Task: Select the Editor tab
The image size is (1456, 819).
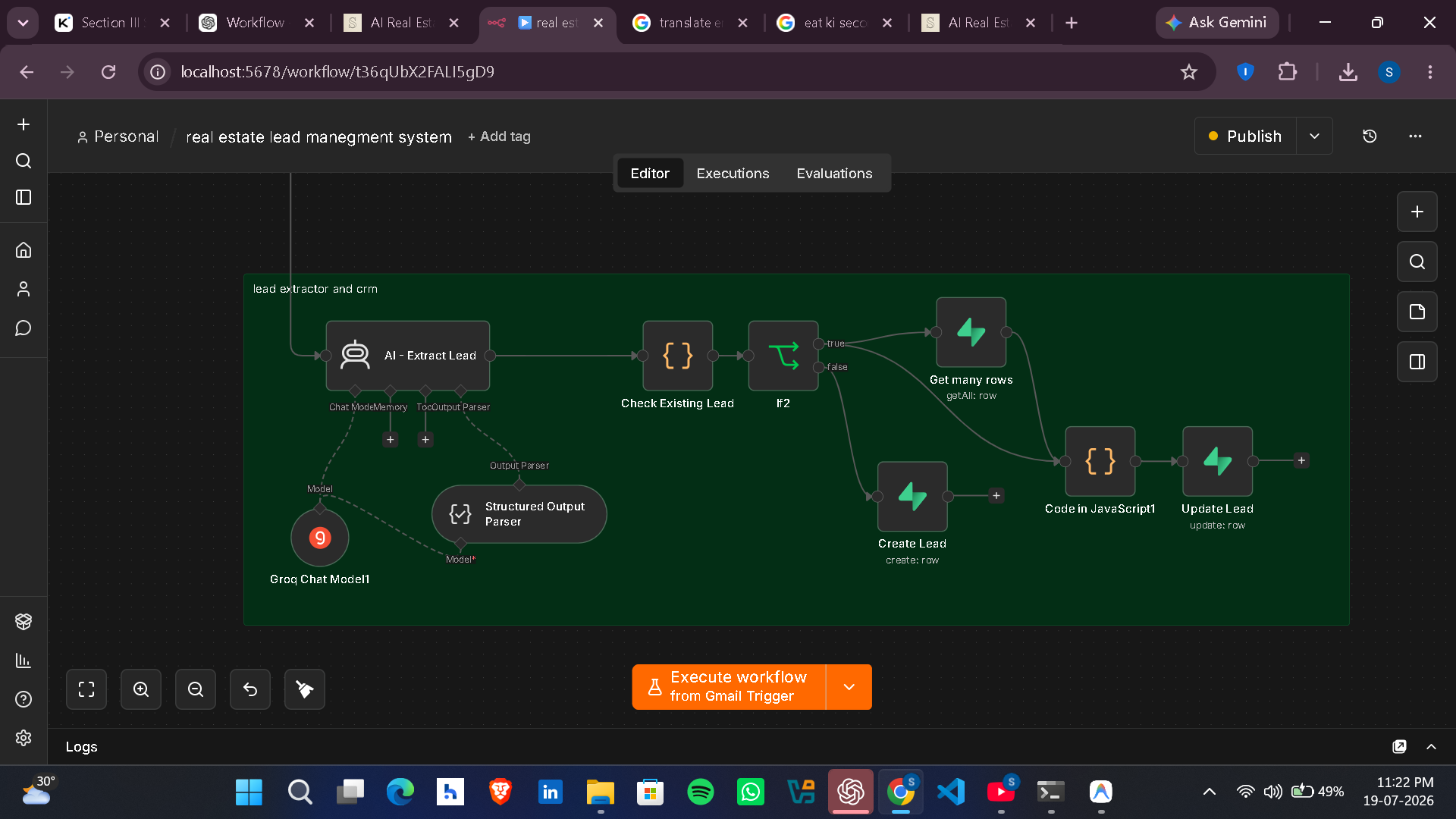Action: (x=650, y=174)
